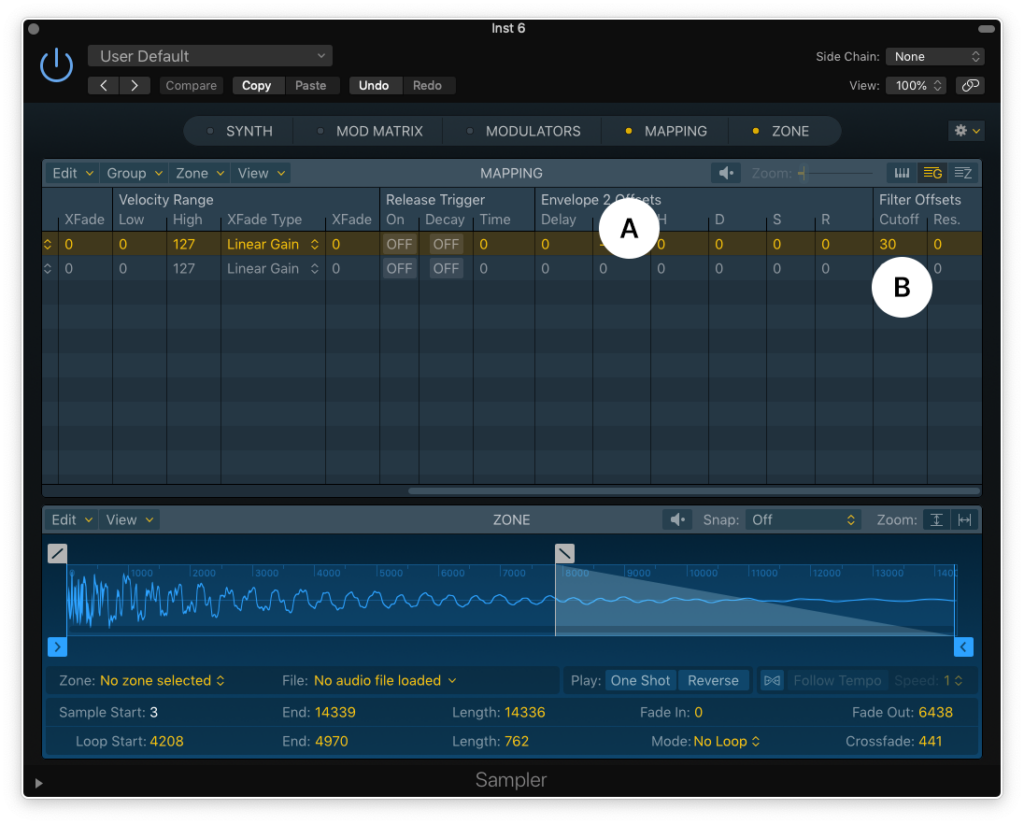The image size is (1024, 824).
Task: Switch Mapping to Key Mapping Editor view
Action: pyautogui.click(x=901, y=173)
